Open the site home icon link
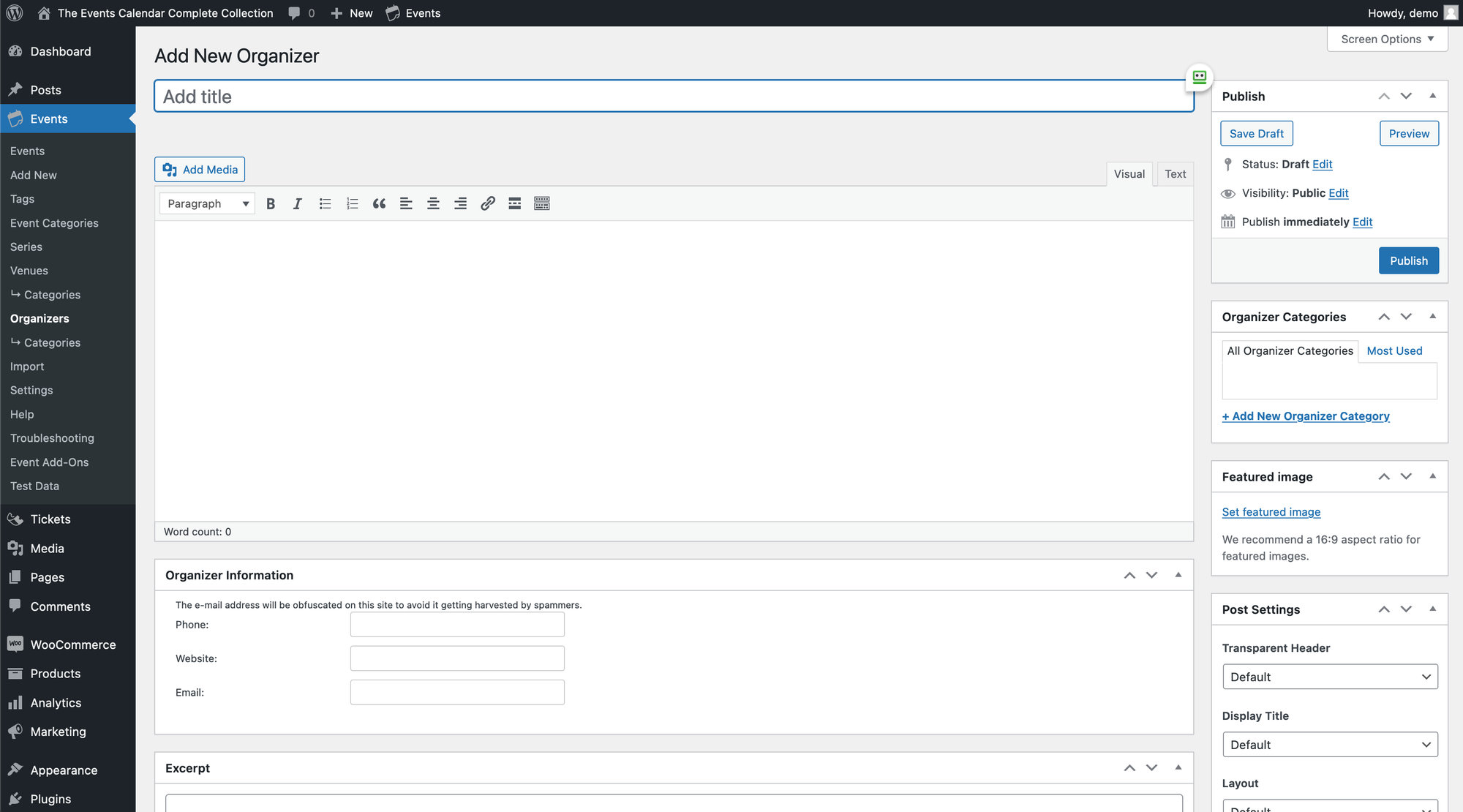 pyautogui.click(x=44, y=13)
